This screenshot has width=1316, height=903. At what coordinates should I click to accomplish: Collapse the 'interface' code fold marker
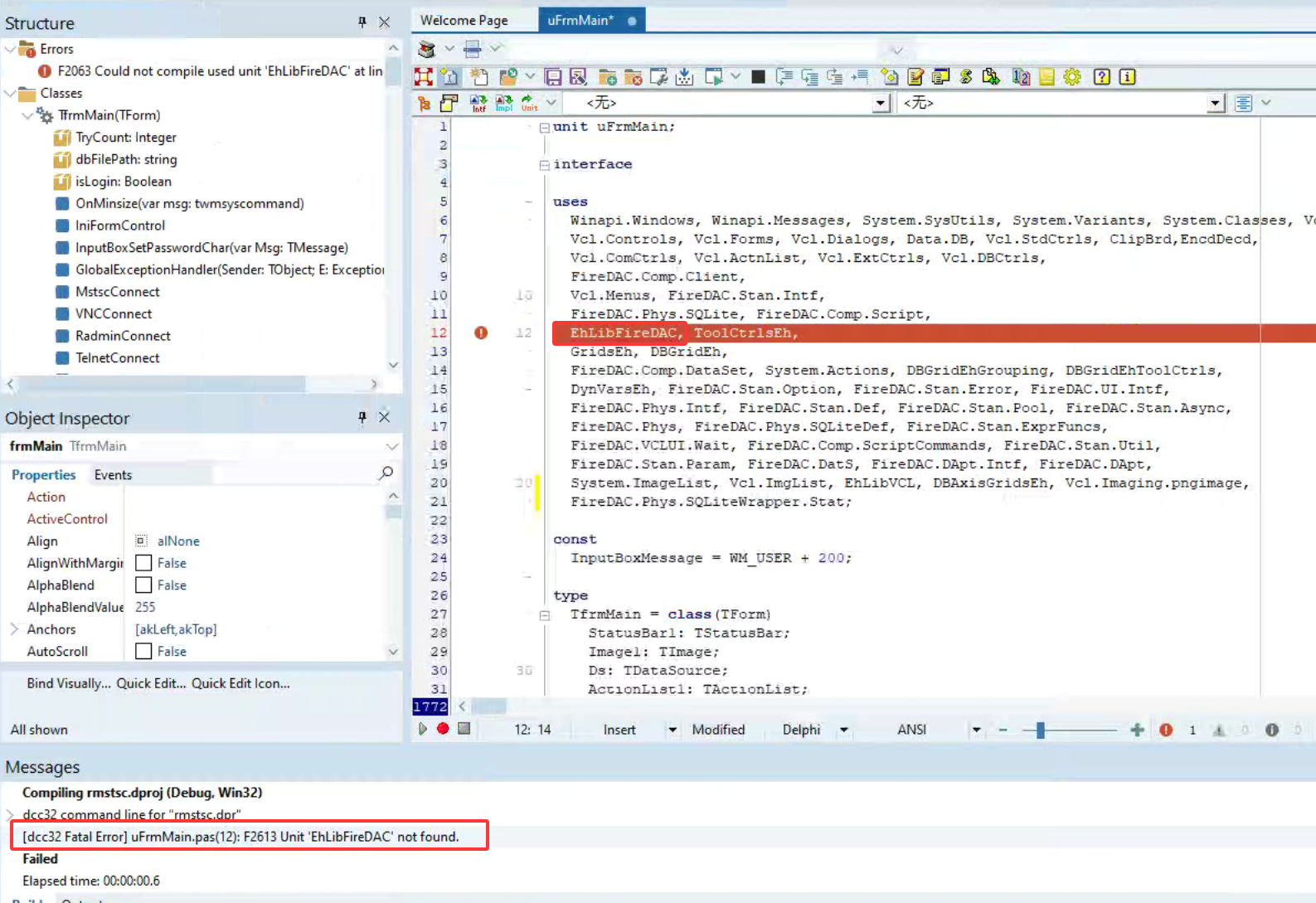tap(545, 165)
